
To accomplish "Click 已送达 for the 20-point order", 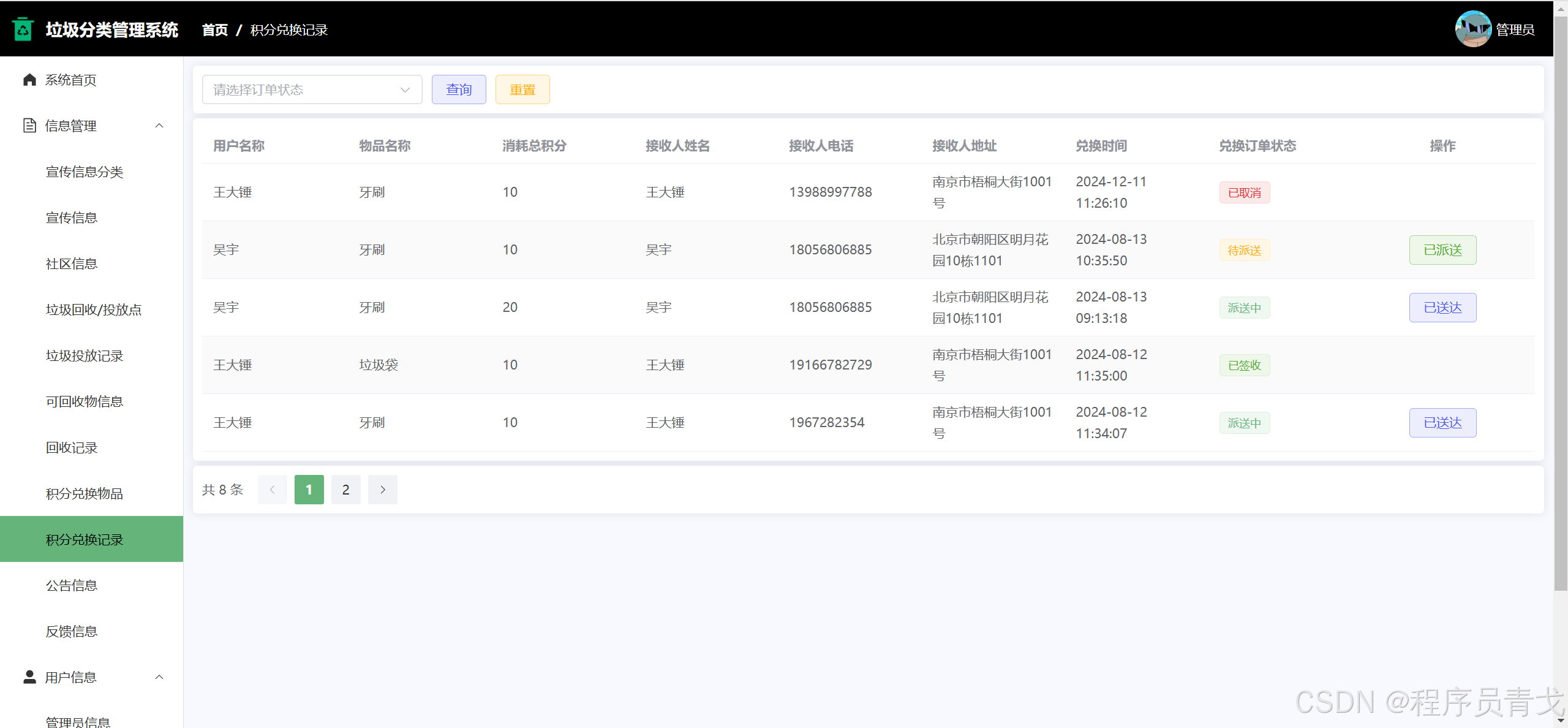I will [1442, 308].
